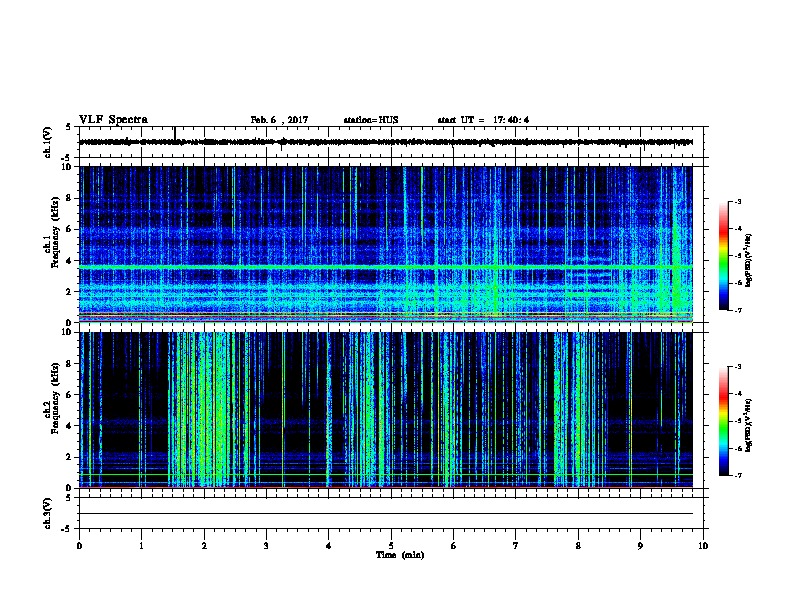Click the ch.2 spectrogram color scale bar
The image size is (792, 612).
click(723, 421)
